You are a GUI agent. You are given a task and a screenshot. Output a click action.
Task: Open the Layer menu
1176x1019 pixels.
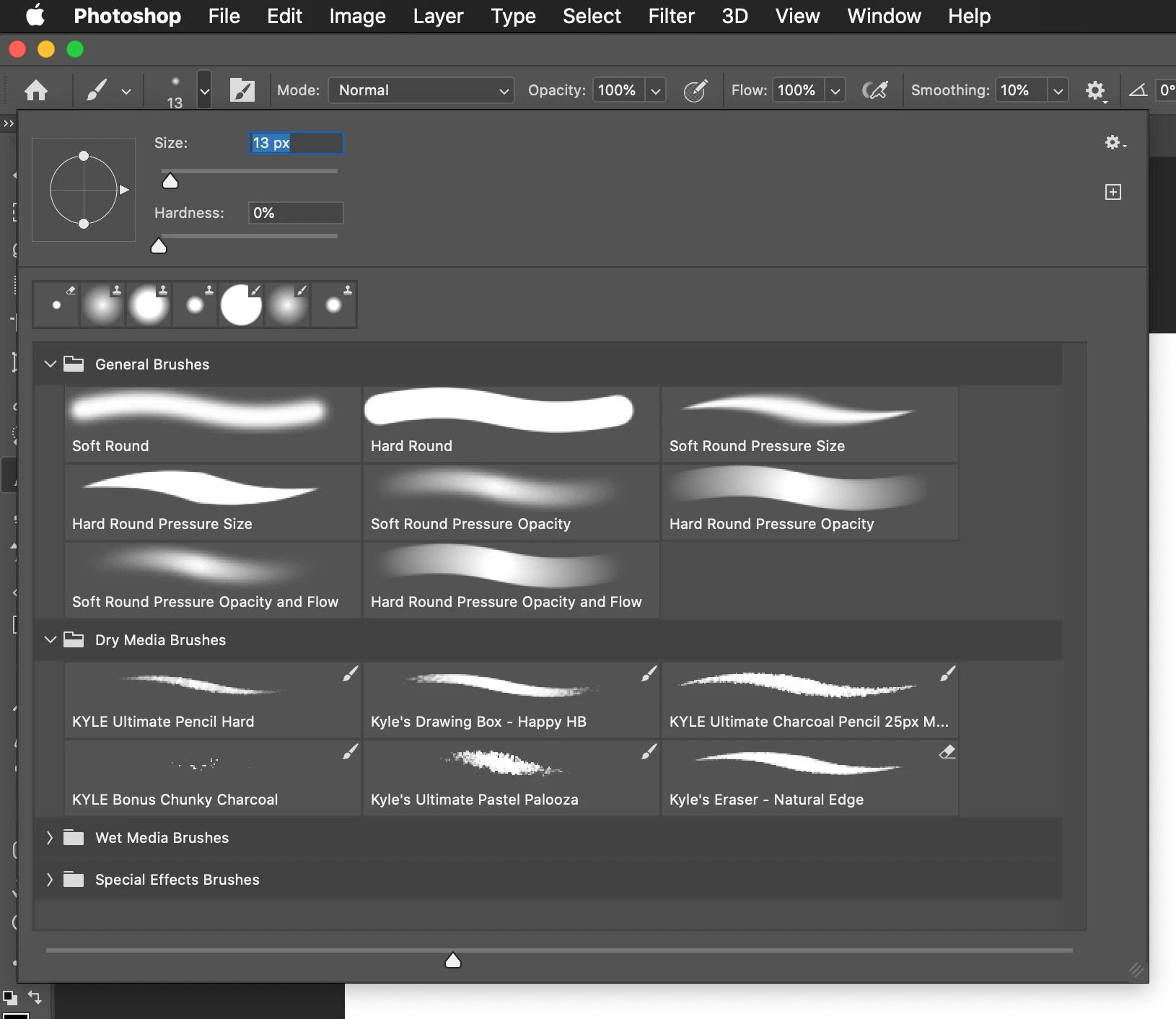click(x=438, y=16)
